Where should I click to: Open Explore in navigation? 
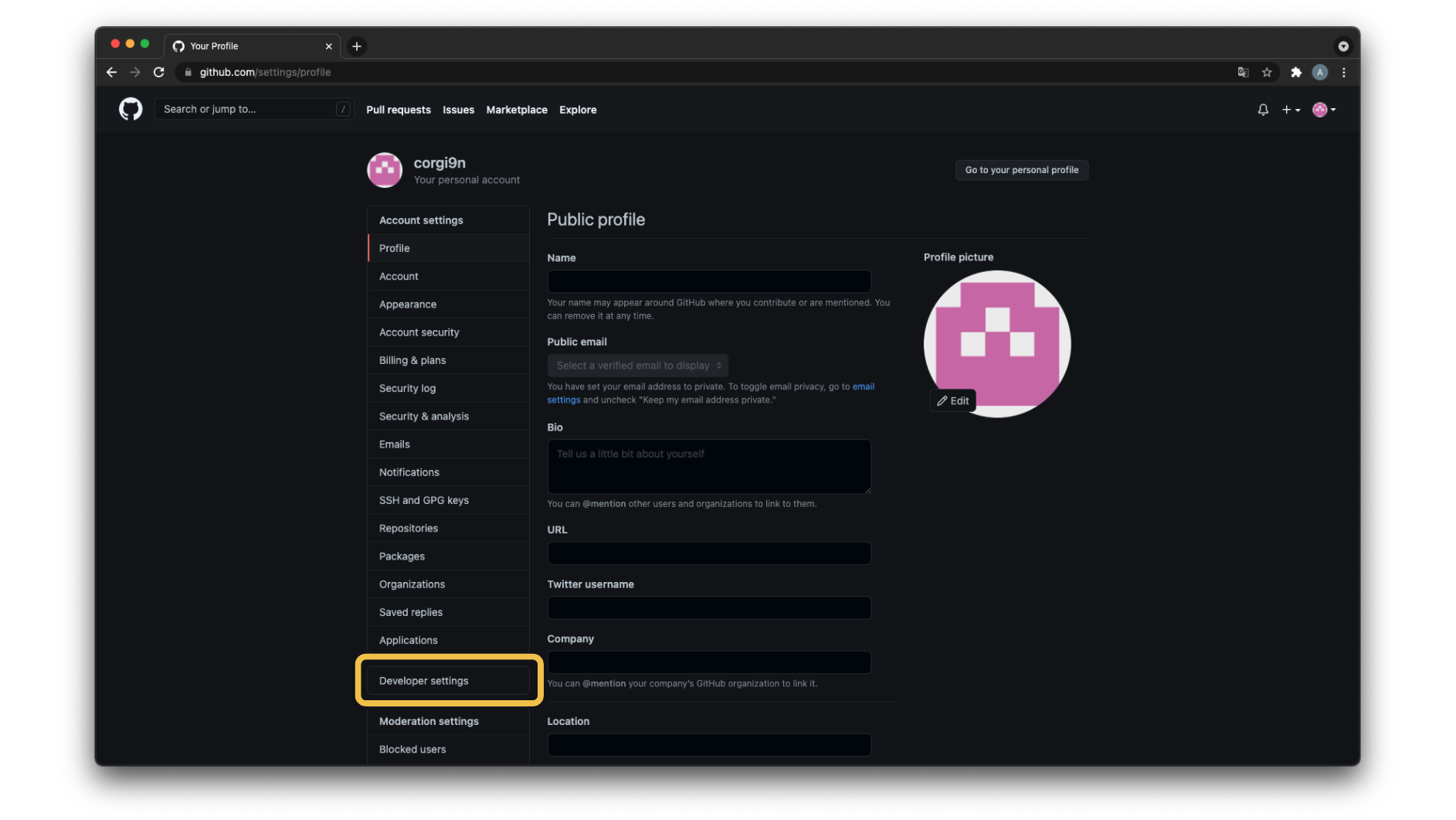coord(578,110)
